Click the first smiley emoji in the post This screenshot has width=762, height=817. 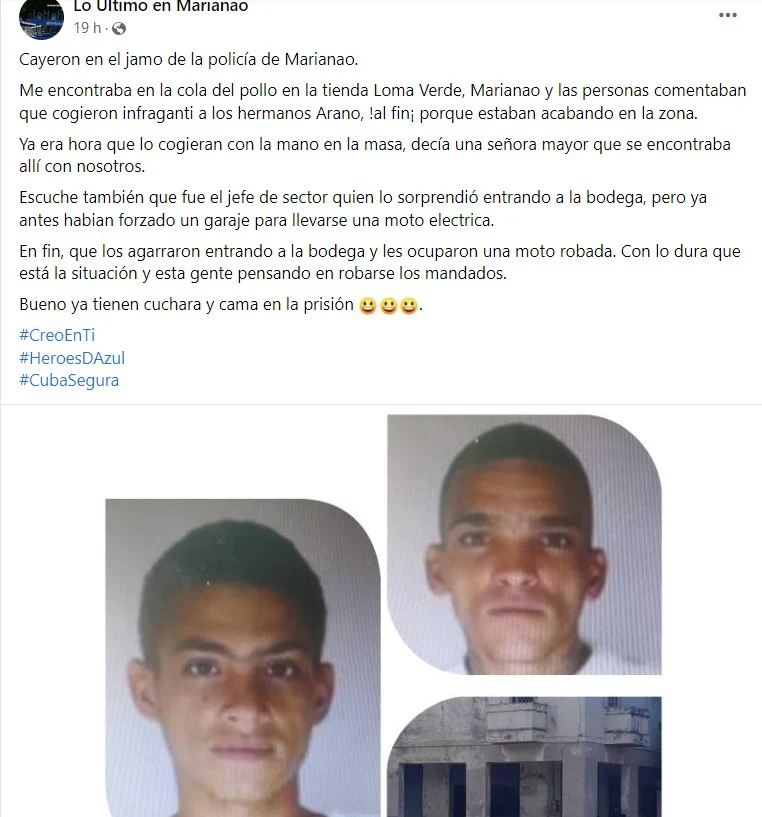tap(368, 305)
